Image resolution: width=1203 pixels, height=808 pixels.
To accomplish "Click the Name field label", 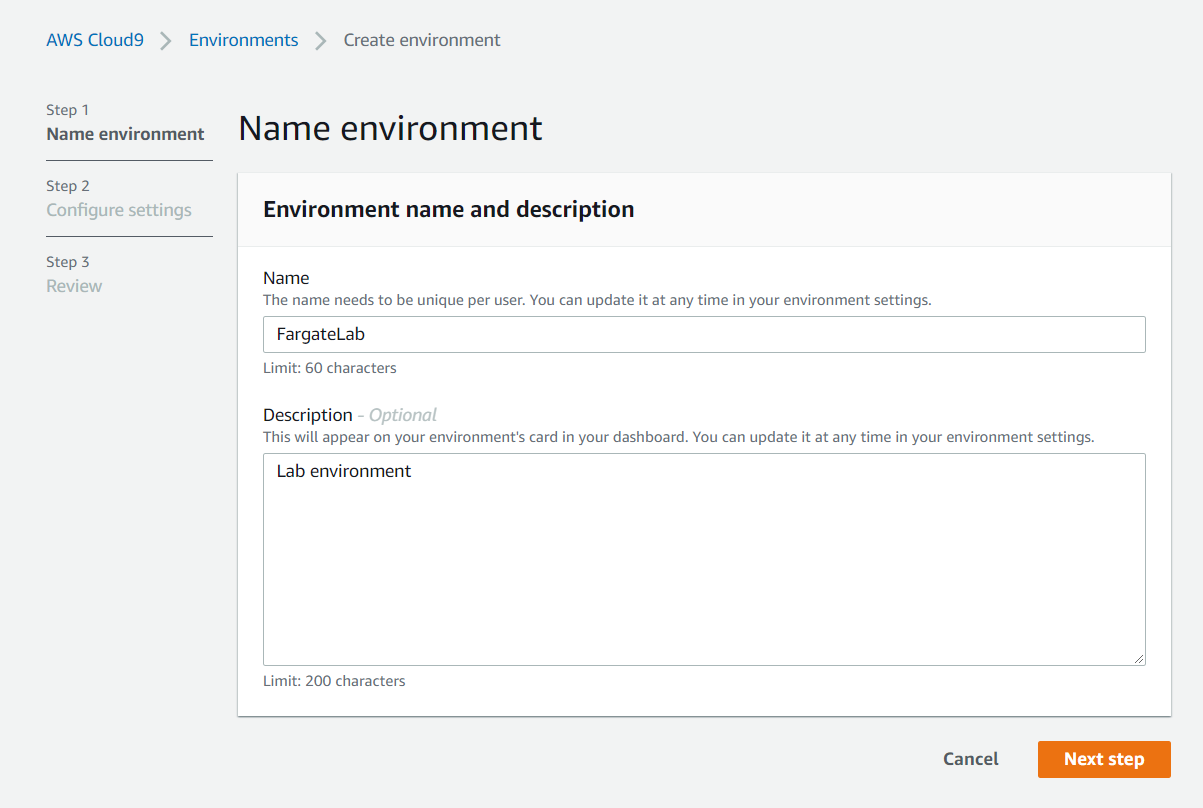I will pos(286,278).
